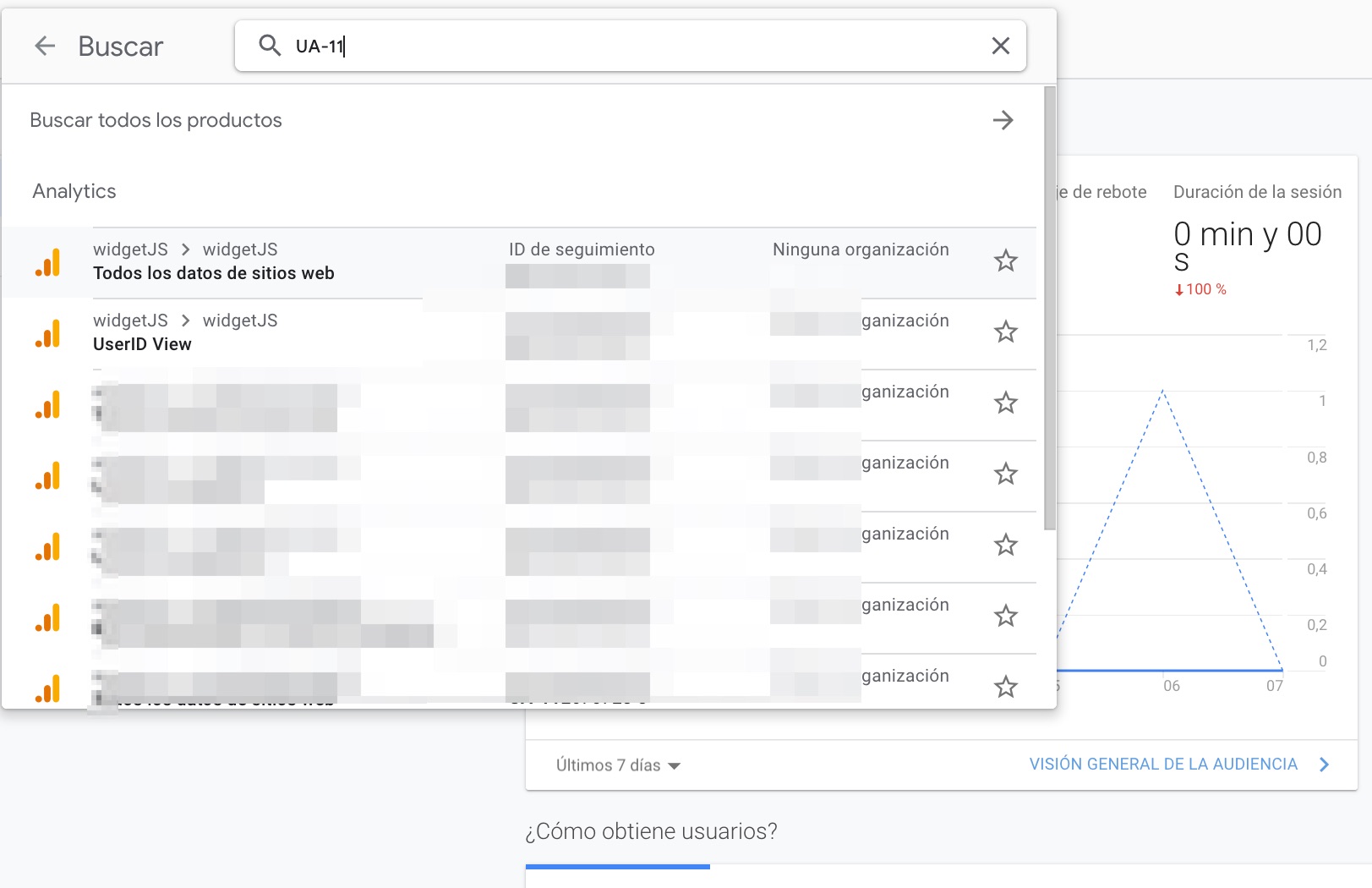Open the UserID View result
The width and height of the screenshot is (1372, 888).
click(519, 333)
